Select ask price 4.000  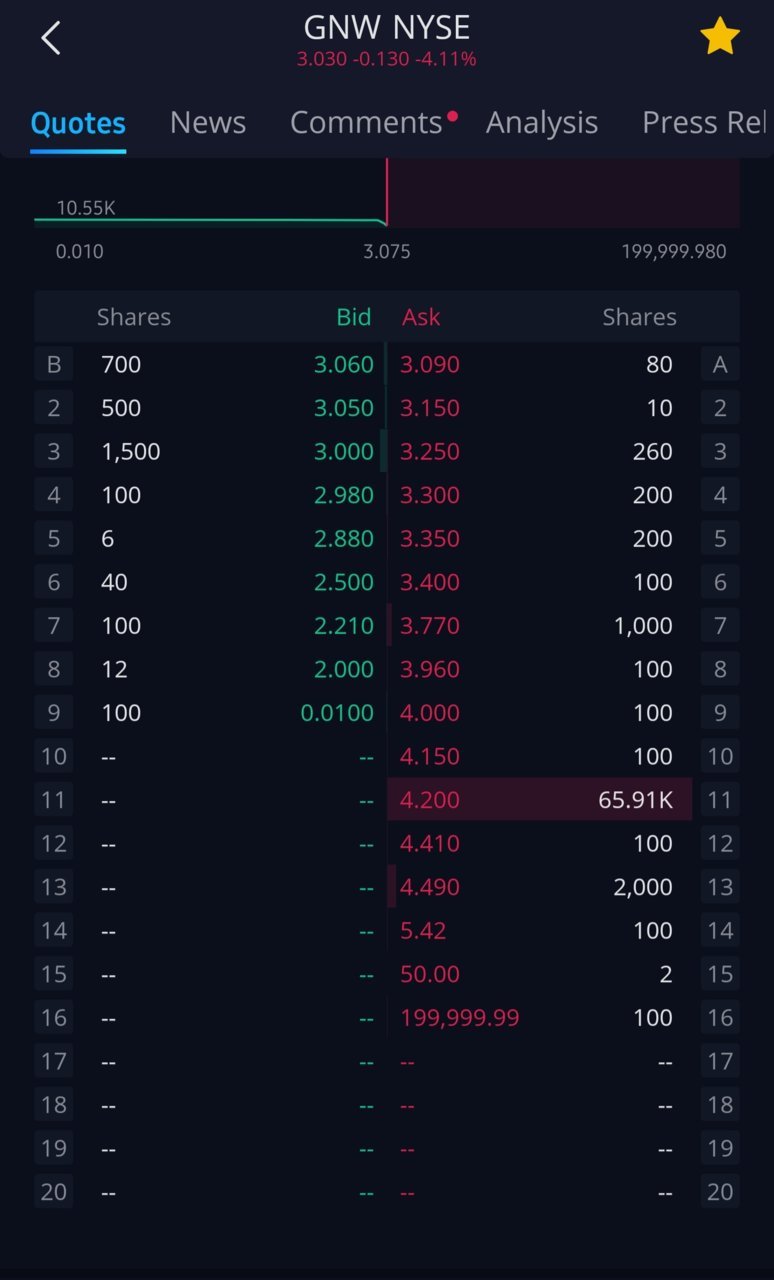coord(430,713)
